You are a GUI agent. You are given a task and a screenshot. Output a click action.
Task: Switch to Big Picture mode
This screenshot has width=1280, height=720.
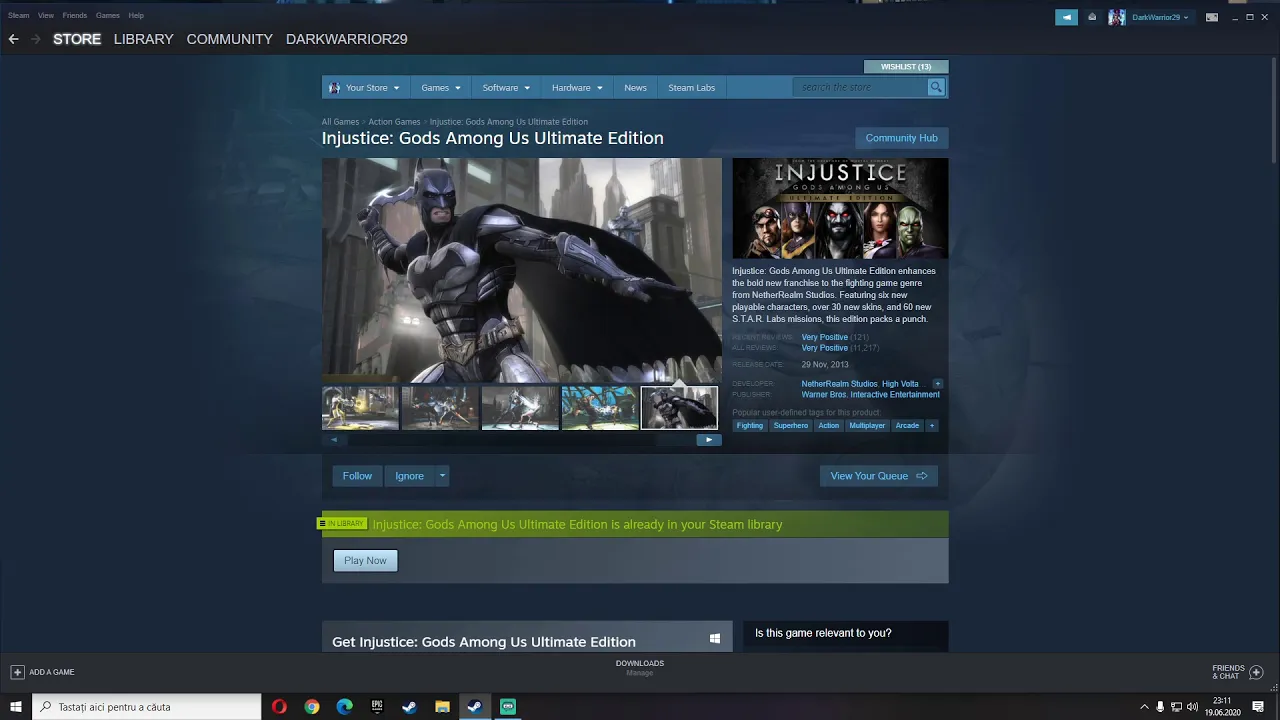coord(1212,17)
